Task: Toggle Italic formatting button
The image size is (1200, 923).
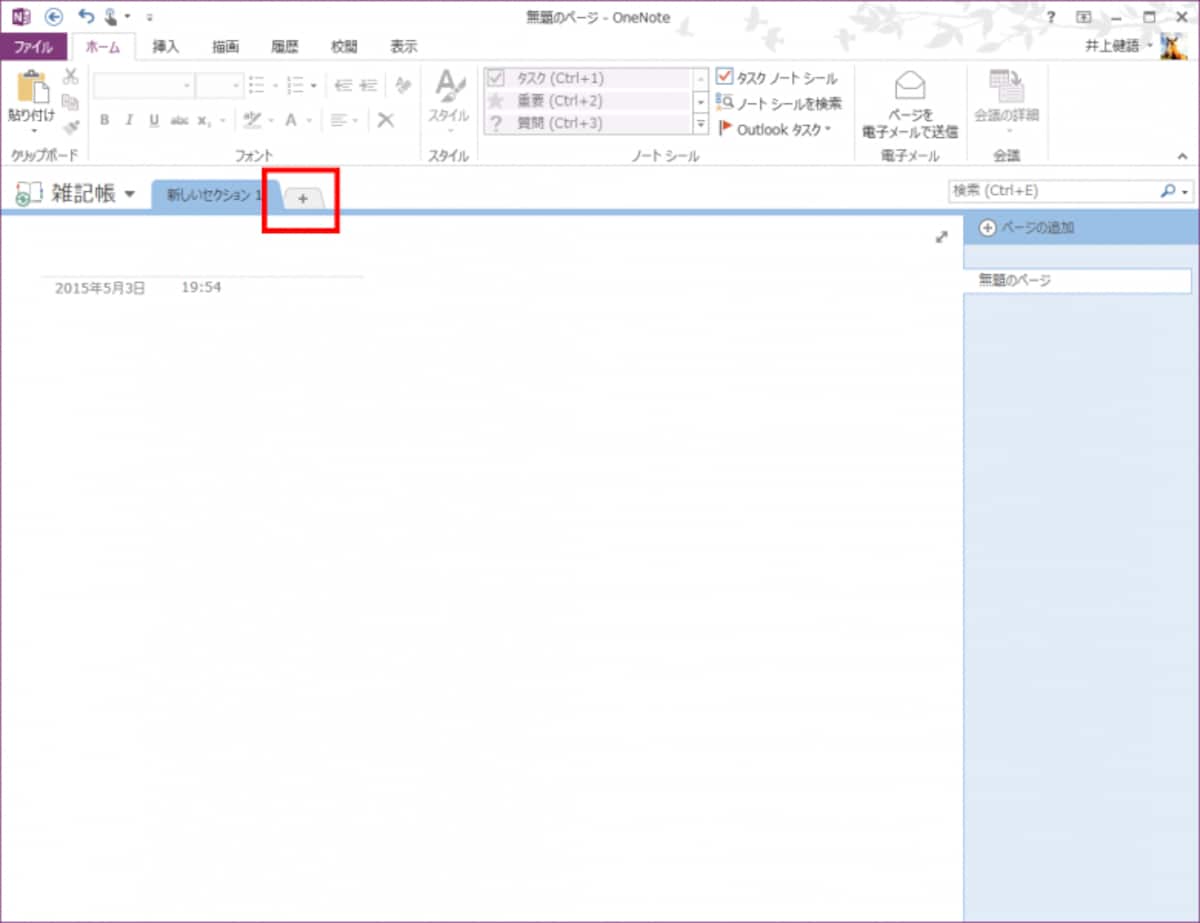Action: point(129,120)
